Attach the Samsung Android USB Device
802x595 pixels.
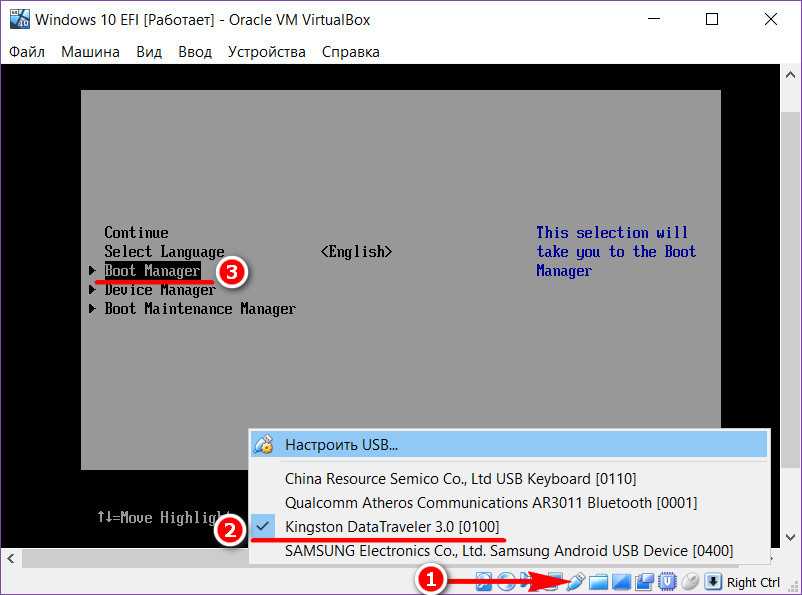click(x=508, y=551)
